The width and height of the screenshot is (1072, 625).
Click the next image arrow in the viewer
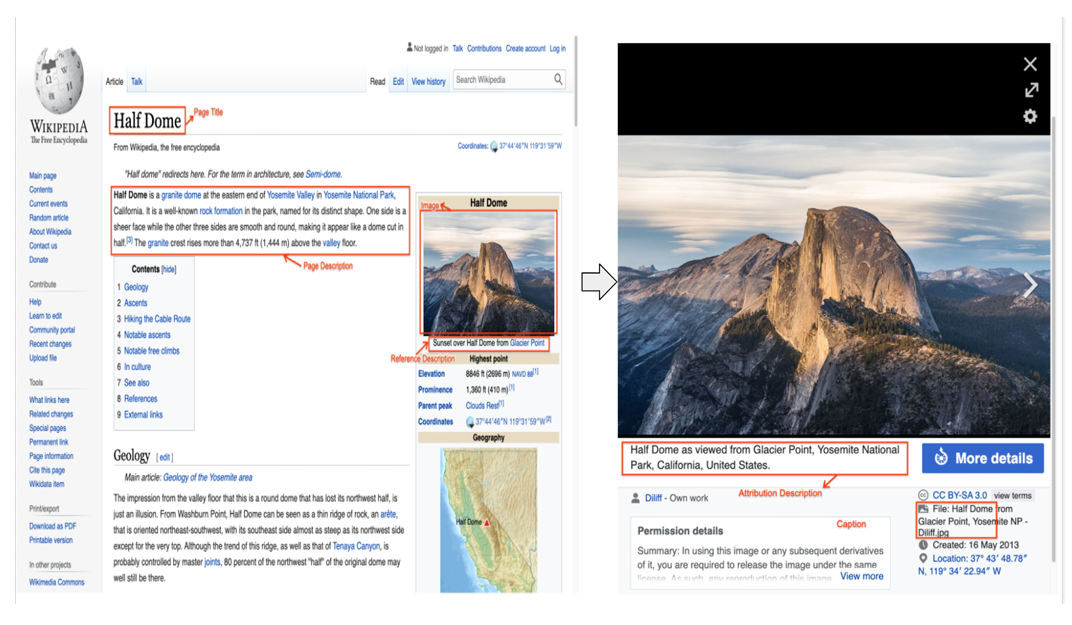1030,284
